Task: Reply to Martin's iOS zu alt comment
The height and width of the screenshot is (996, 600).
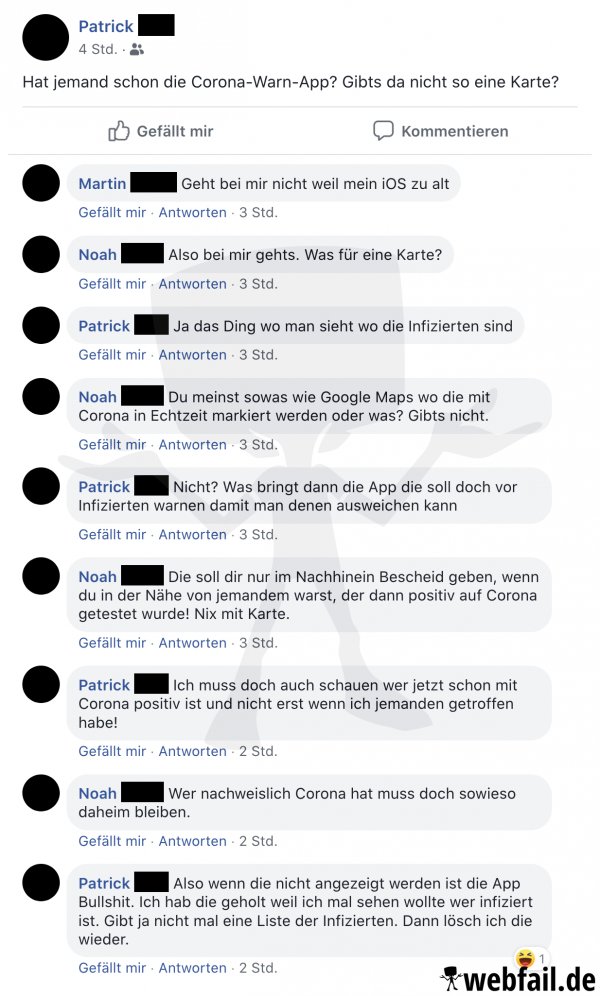Action: click(x=192, y=212)
